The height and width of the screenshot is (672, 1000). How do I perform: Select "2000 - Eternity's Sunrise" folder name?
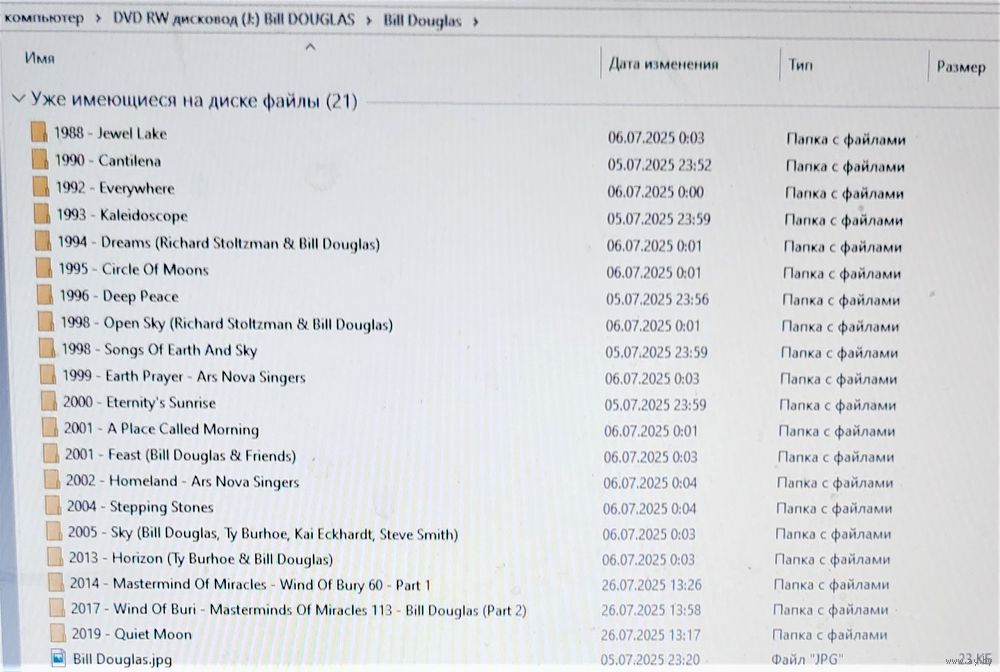[x=140, y=402]
